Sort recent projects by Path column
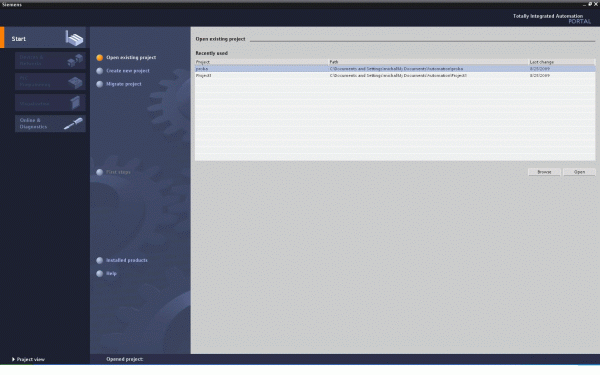Image resolution: width=600 pixels, height=375 pixels. click(429, 62)
